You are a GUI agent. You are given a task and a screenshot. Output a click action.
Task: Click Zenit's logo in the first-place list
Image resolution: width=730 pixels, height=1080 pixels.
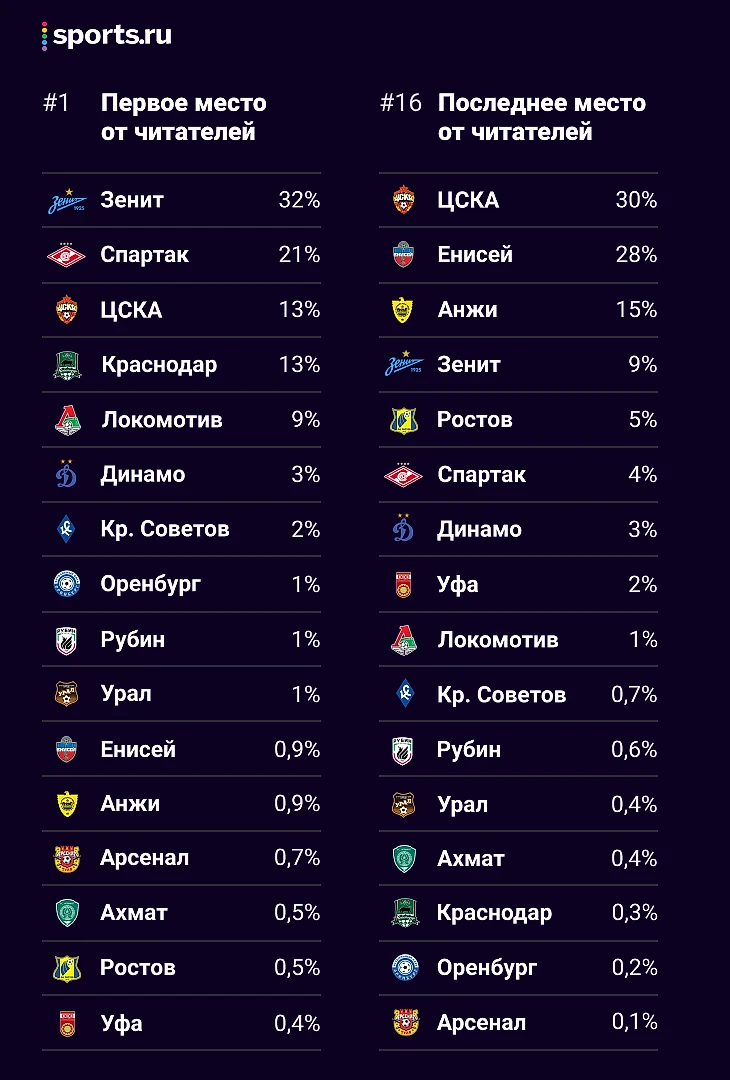67,201
